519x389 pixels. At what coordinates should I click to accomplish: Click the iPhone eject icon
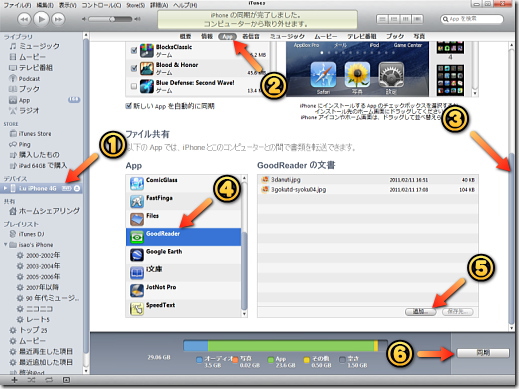pos(77,188)
